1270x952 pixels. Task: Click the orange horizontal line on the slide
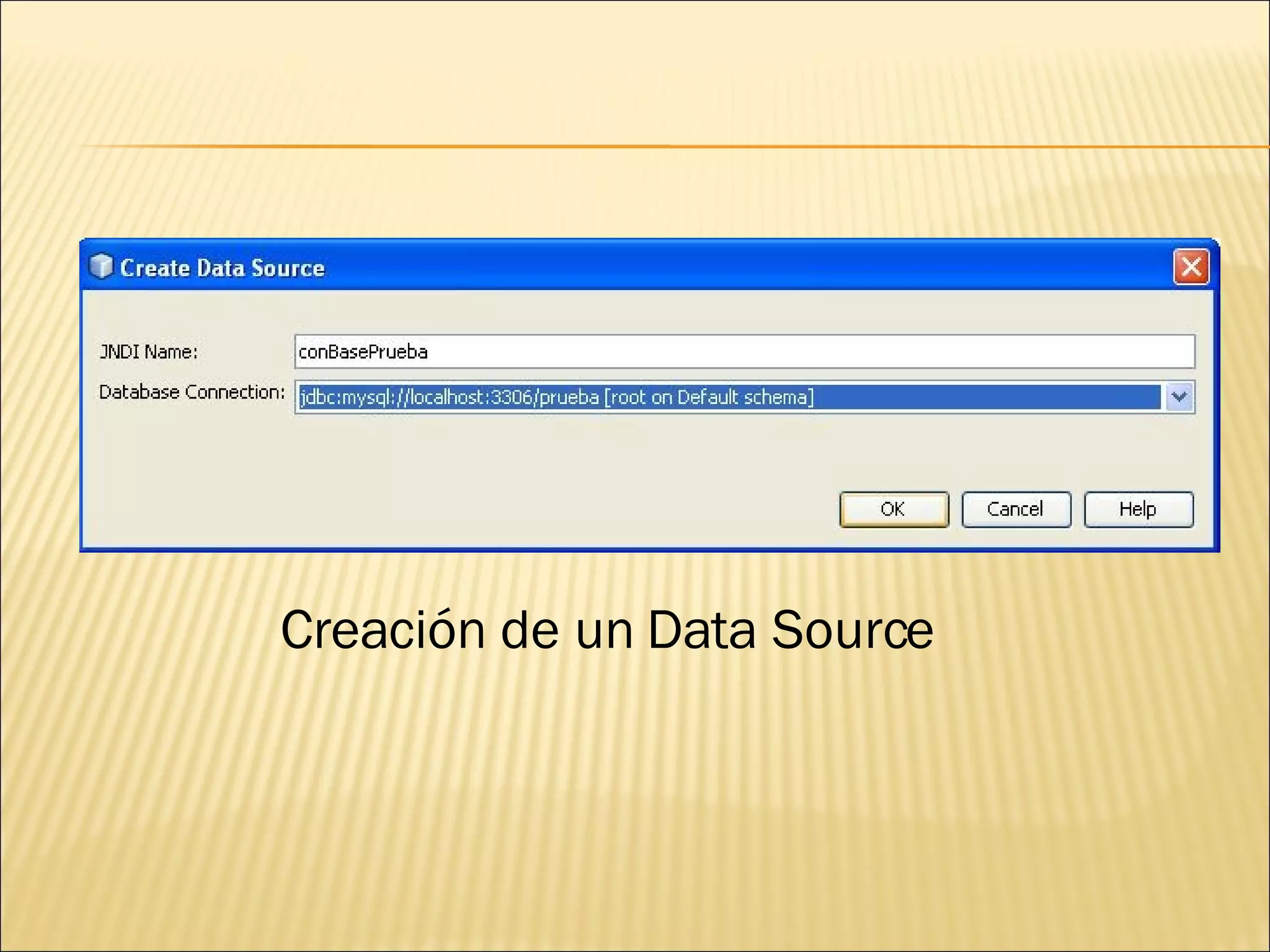[x=620, y=147]
